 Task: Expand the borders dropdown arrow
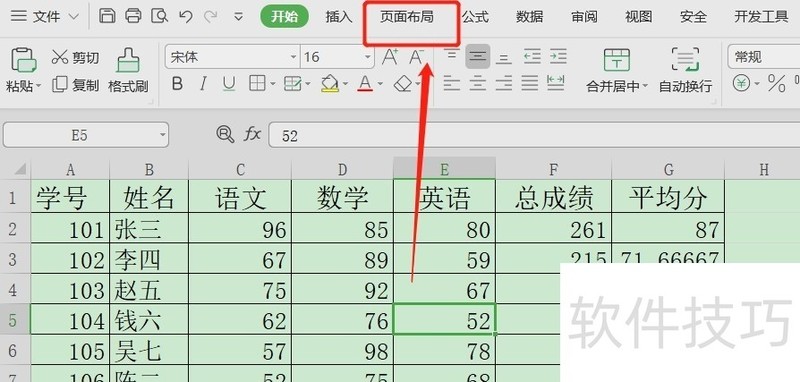pyautogui.click(x=272, y=84)
